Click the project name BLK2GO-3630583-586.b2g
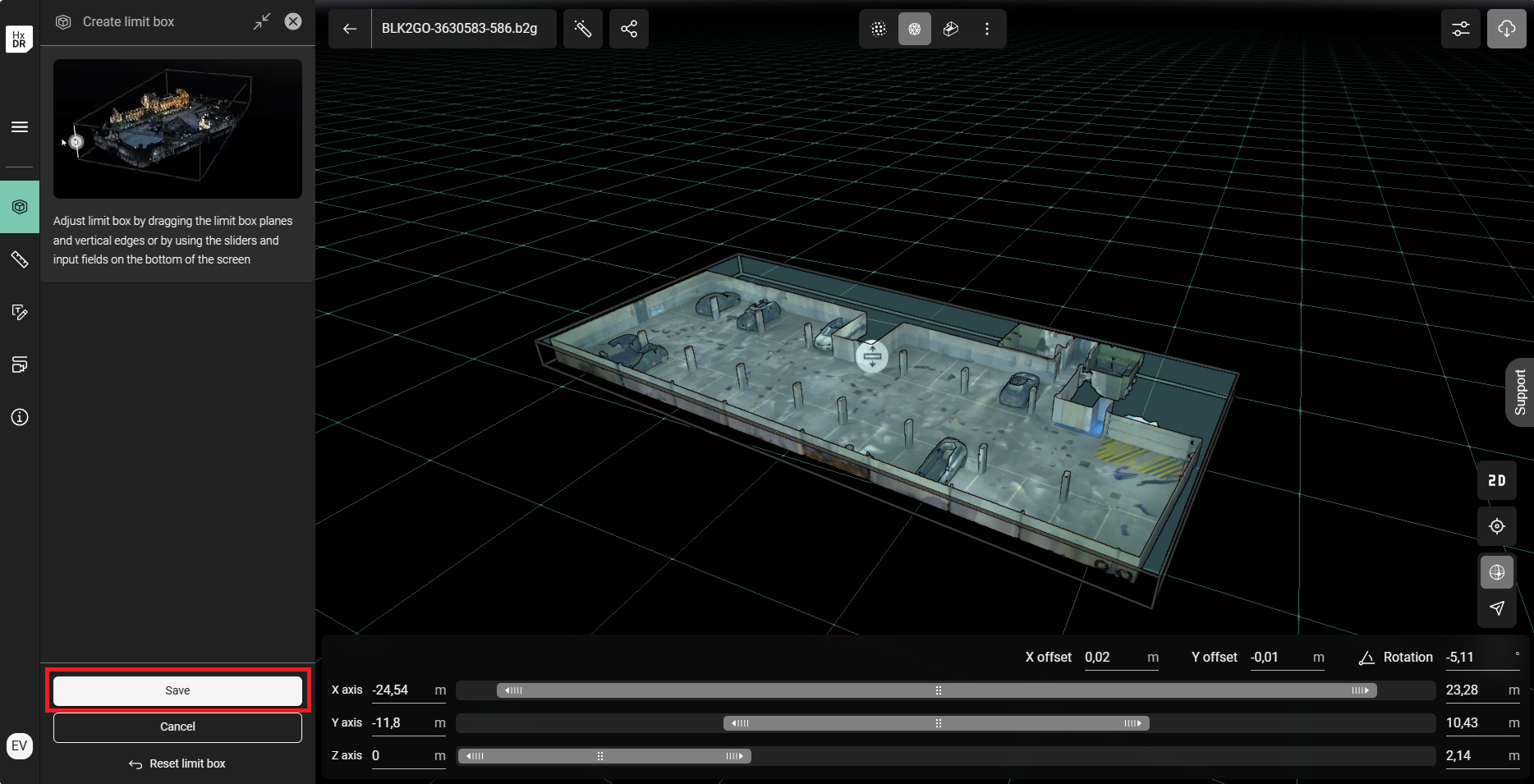 pyautogui.click(x=460, y=29)
